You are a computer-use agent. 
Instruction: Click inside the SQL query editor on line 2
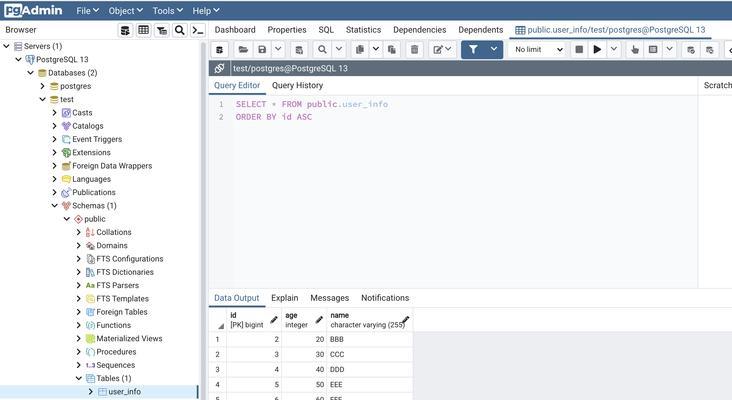coord(274,117)
